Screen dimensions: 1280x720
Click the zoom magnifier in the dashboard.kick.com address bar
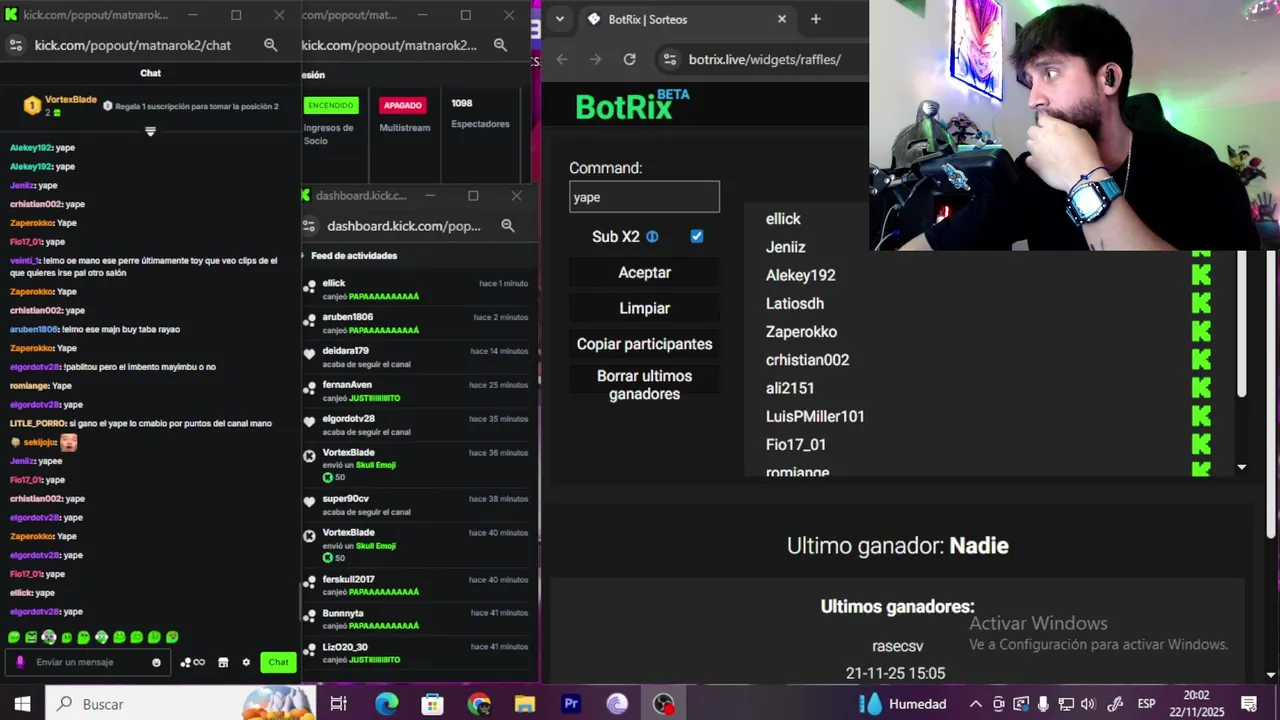[x=508, y=226]
